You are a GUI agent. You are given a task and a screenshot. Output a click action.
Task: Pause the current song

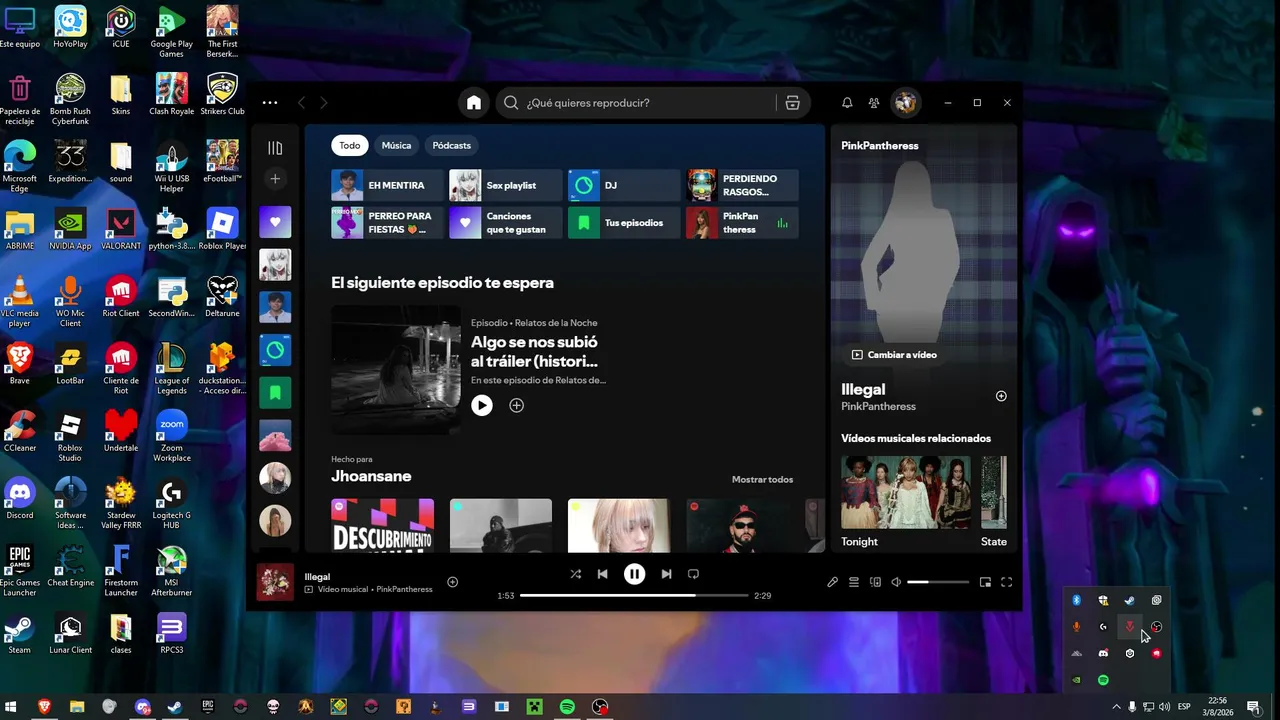pos(634,574)
